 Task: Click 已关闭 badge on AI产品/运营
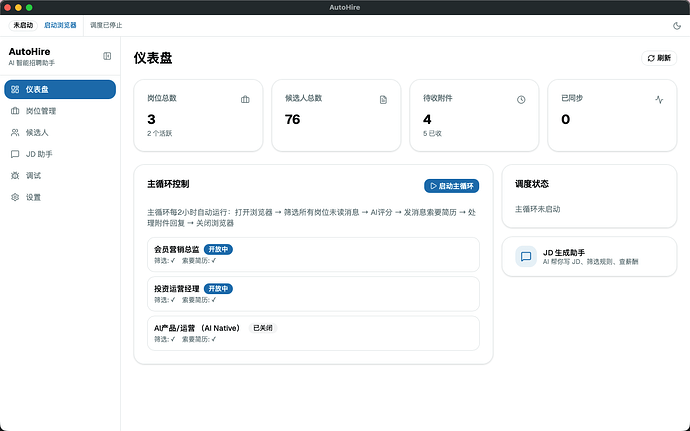tap(263, 328)
